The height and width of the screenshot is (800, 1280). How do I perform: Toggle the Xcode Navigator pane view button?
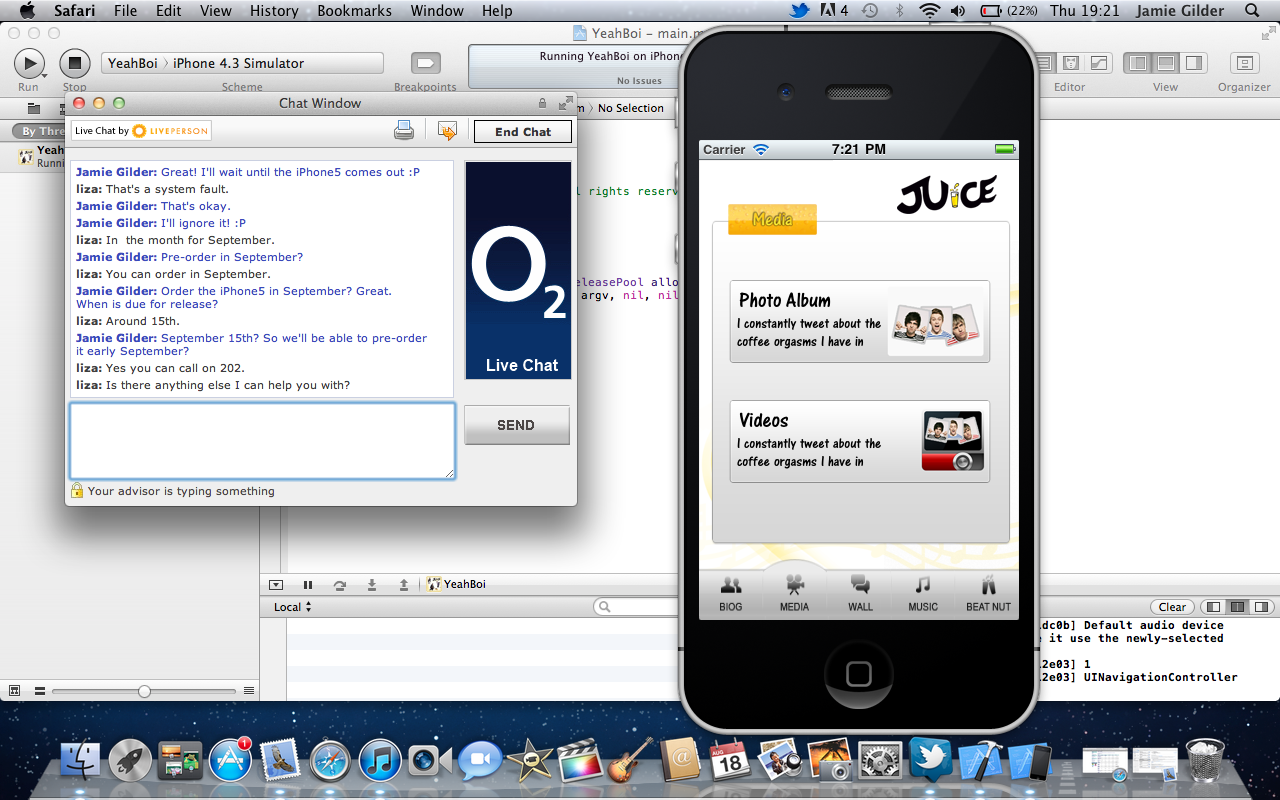coord(1138,63)
